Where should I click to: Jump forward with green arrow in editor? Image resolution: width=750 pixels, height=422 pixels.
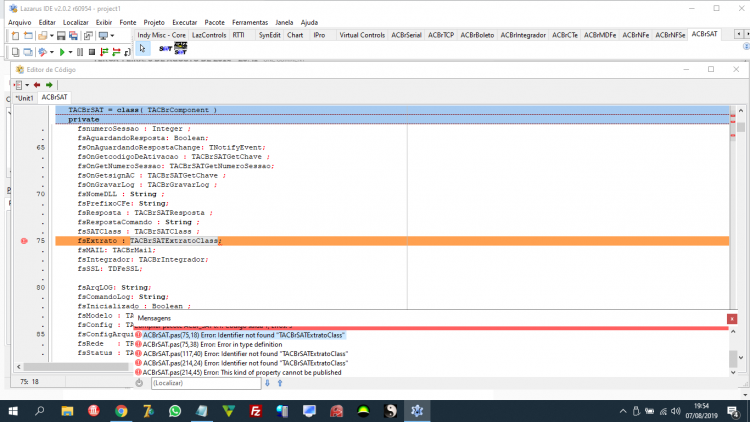[49, 85]
